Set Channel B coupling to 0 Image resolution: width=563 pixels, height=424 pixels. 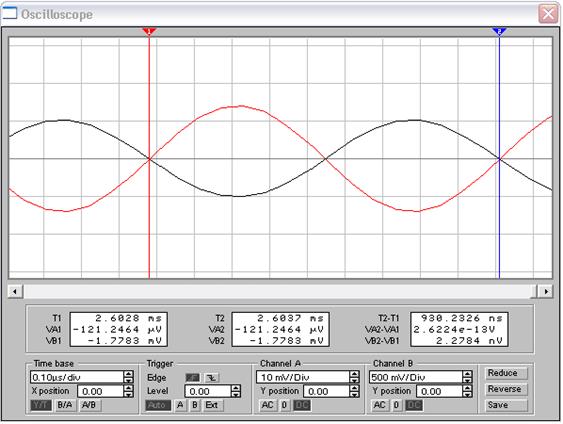pos(396,405)
